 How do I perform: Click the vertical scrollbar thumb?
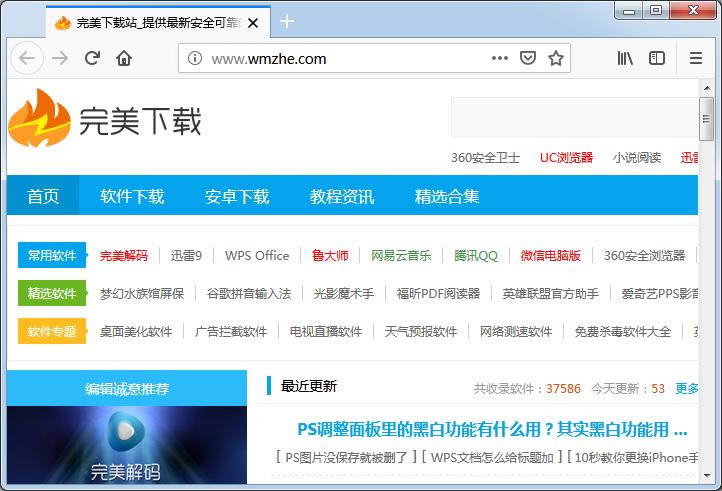(706, 119)
